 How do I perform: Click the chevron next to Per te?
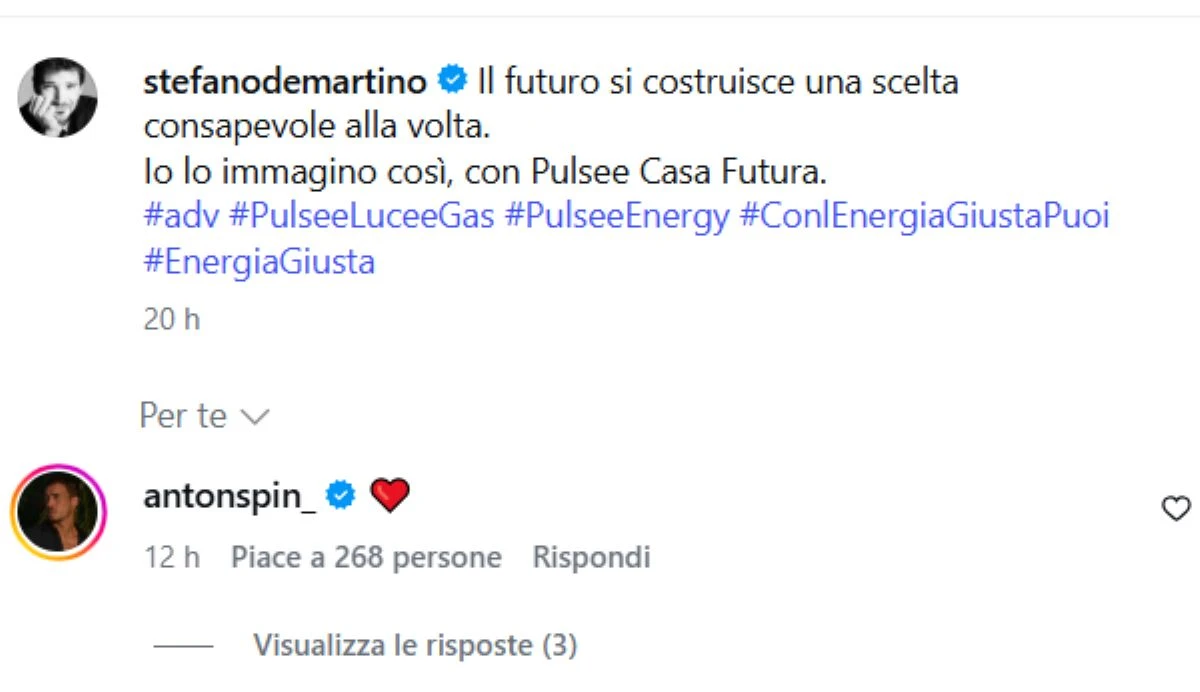point(254,417)
